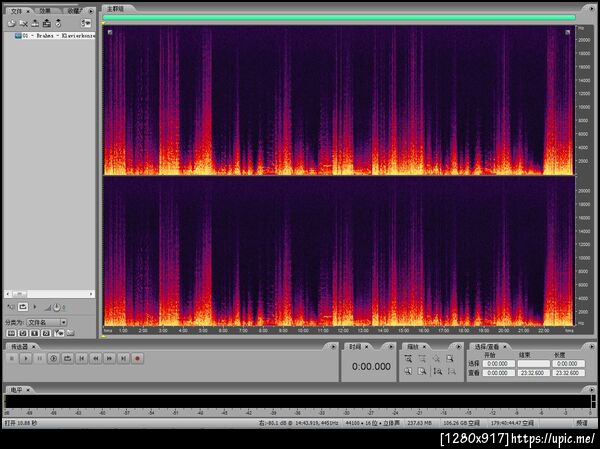This screenshot has height=449, width=600.
Task: Toggle loop preview button in Files panel
Action: [x=23, y=307]
